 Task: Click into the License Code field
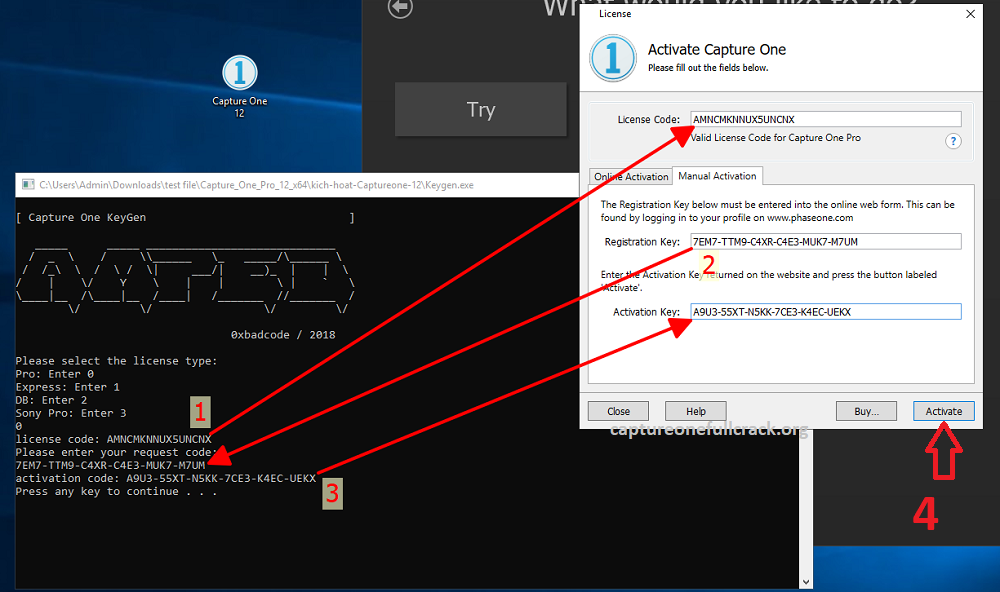point(826,119)
